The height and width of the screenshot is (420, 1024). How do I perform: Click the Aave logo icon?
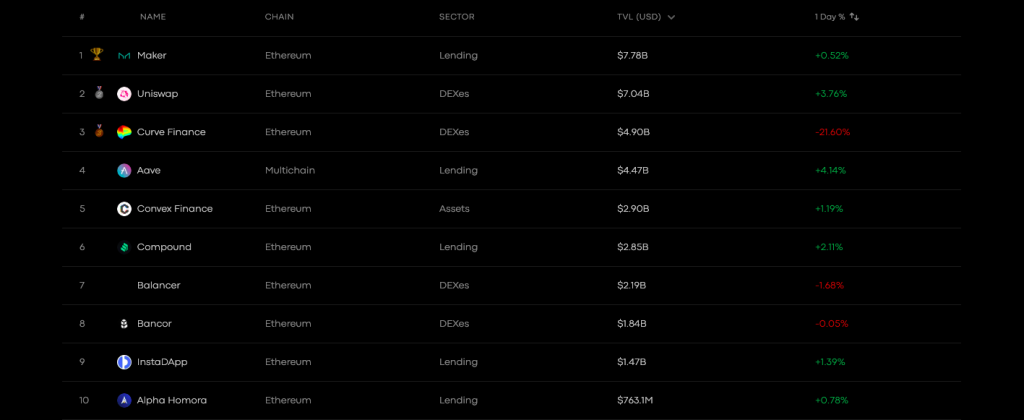124,171
